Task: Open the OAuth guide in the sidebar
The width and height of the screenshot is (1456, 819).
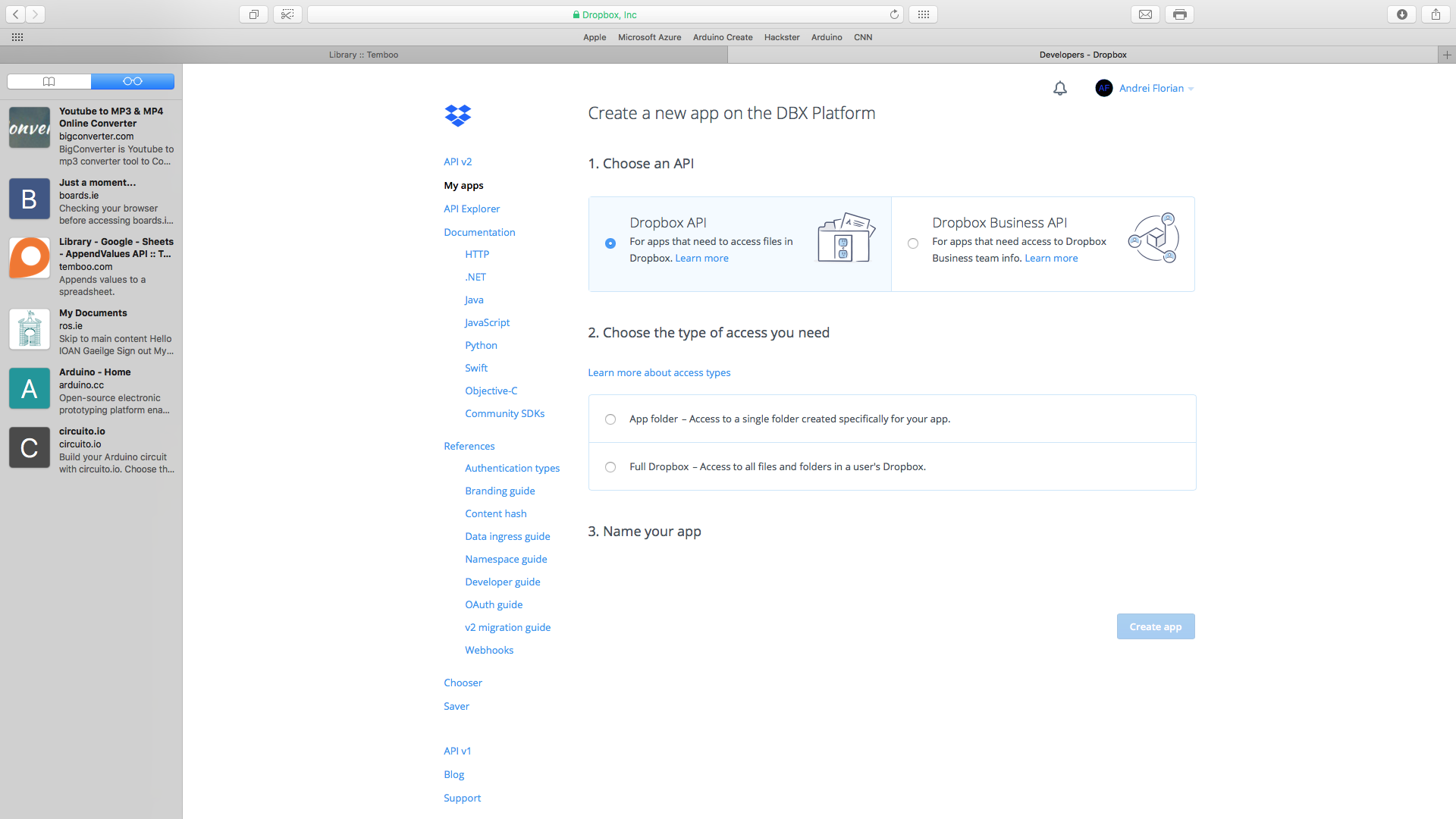Action: 494,604
